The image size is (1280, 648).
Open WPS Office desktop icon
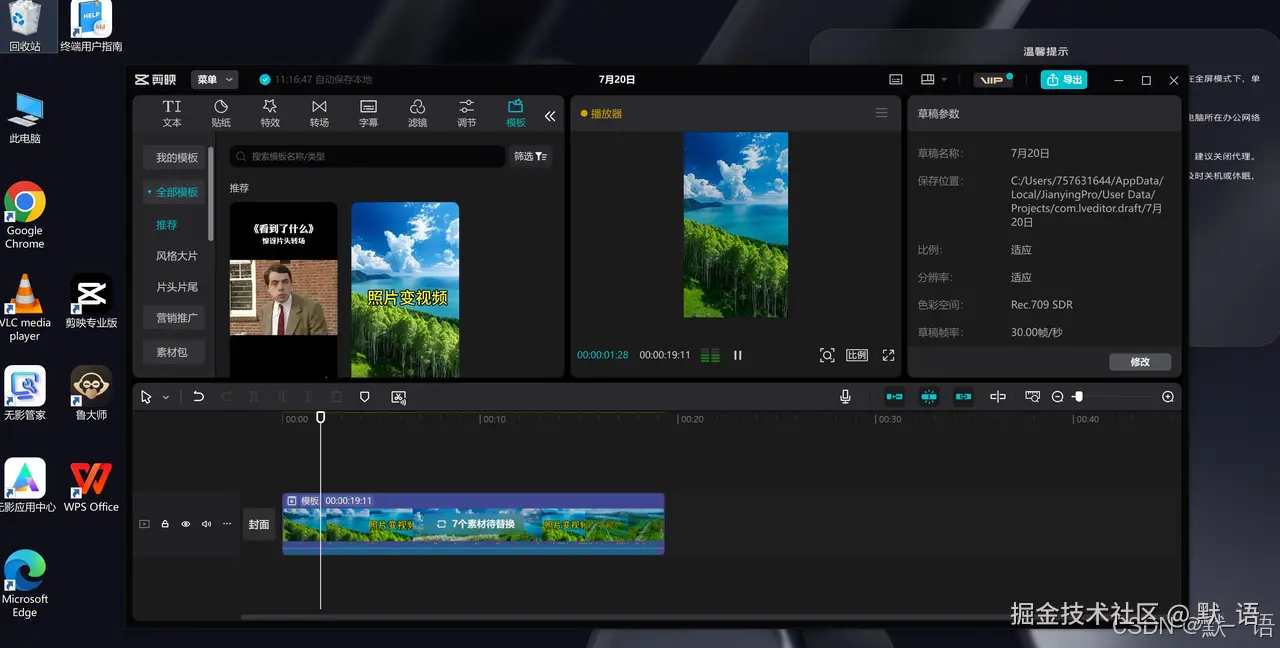(x=91, y=487)
